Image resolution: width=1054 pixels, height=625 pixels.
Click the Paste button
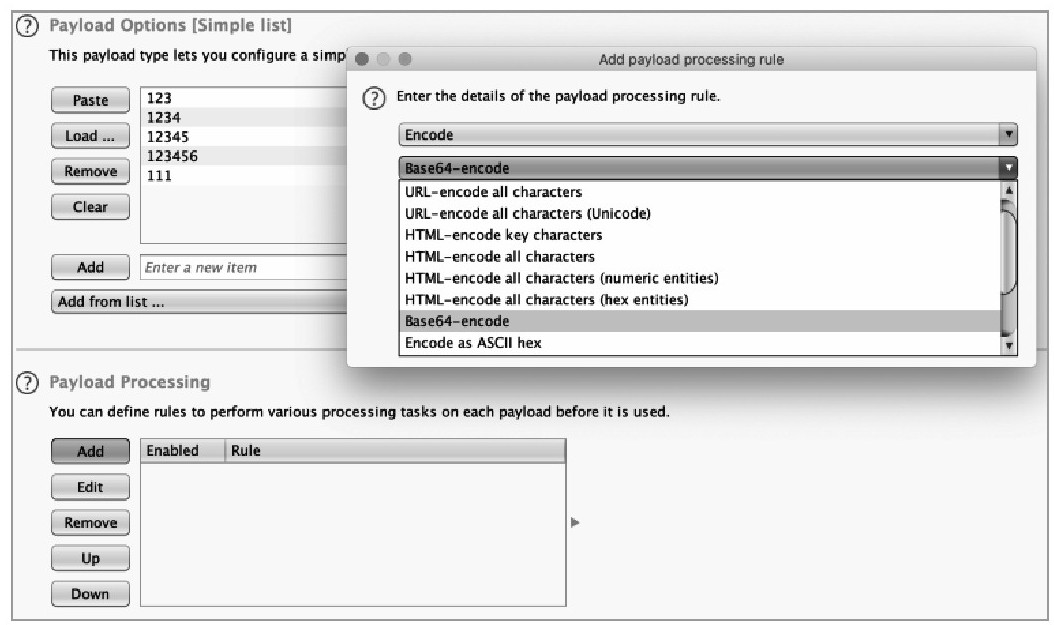(x=90, y=100)
